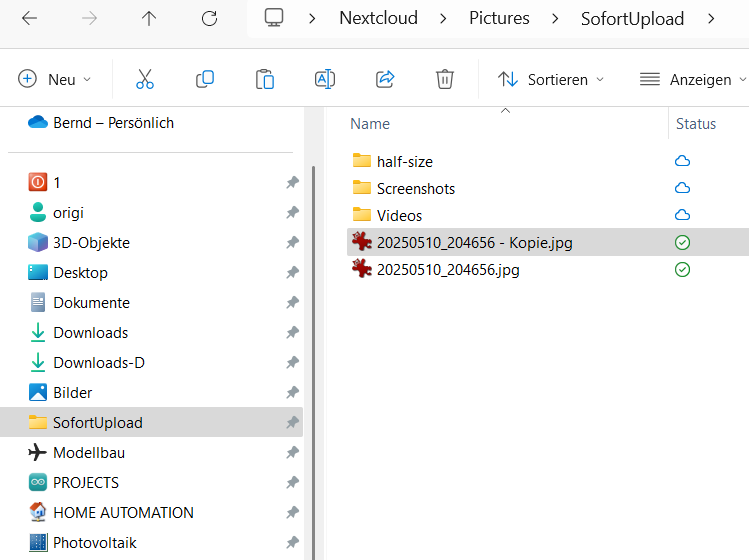Unpin Modellbau from quick access

point(292,453)
